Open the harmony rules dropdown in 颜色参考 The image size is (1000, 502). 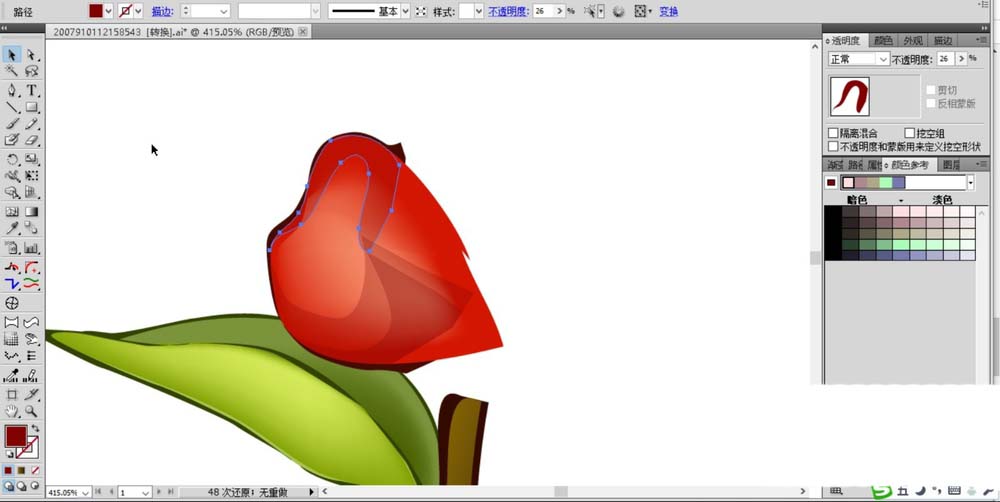[971, 183]
